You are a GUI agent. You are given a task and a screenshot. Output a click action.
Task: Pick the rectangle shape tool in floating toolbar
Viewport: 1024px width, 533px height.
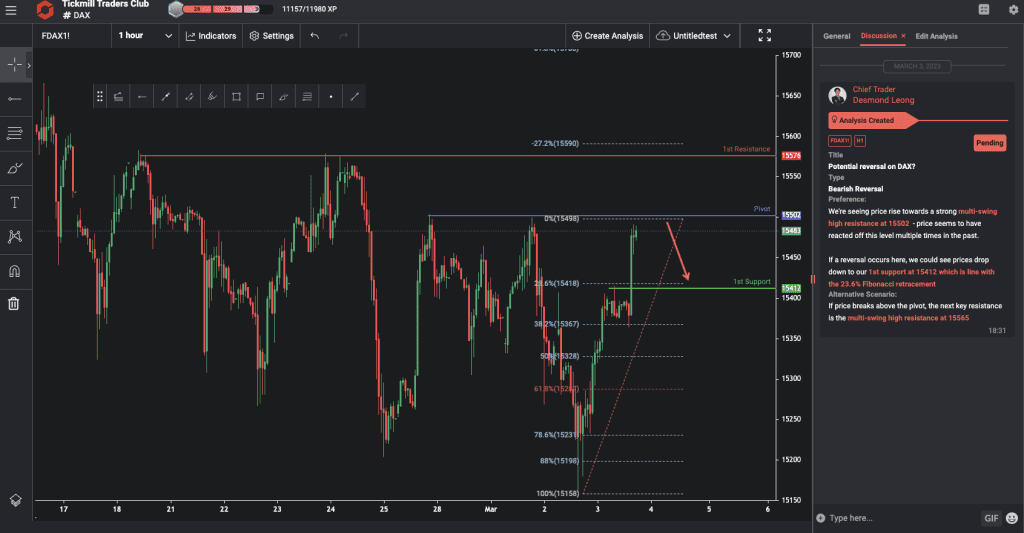pos(236,97)
